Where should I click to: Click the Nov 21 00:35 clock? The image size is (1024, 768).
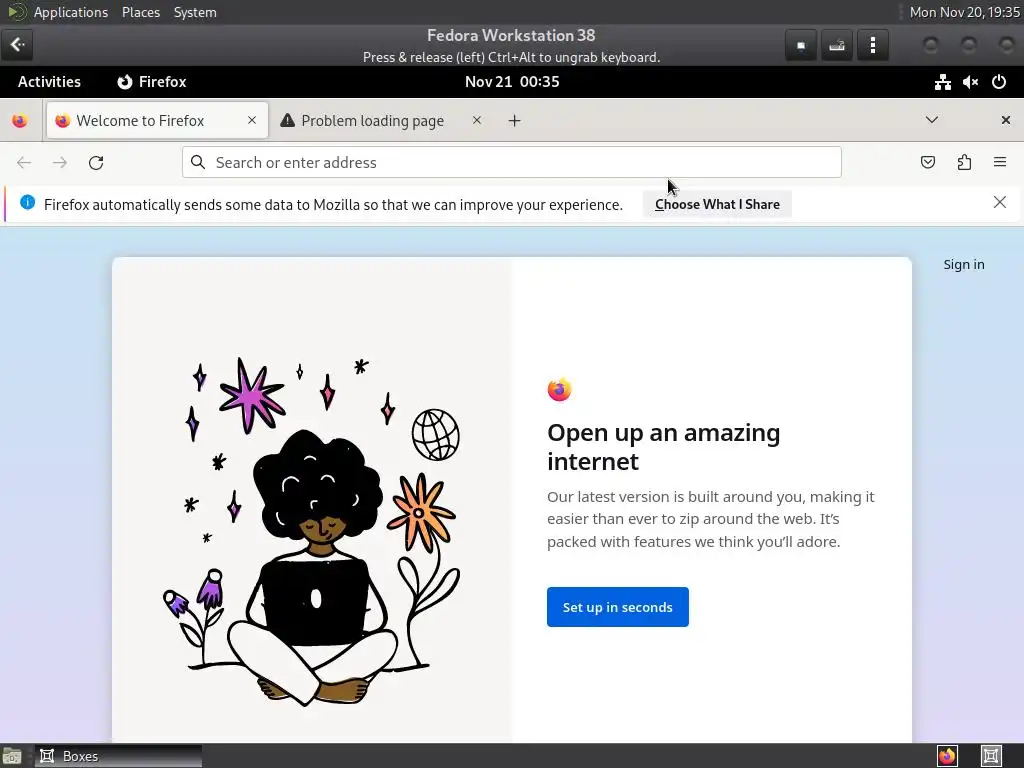click(512, 82)
